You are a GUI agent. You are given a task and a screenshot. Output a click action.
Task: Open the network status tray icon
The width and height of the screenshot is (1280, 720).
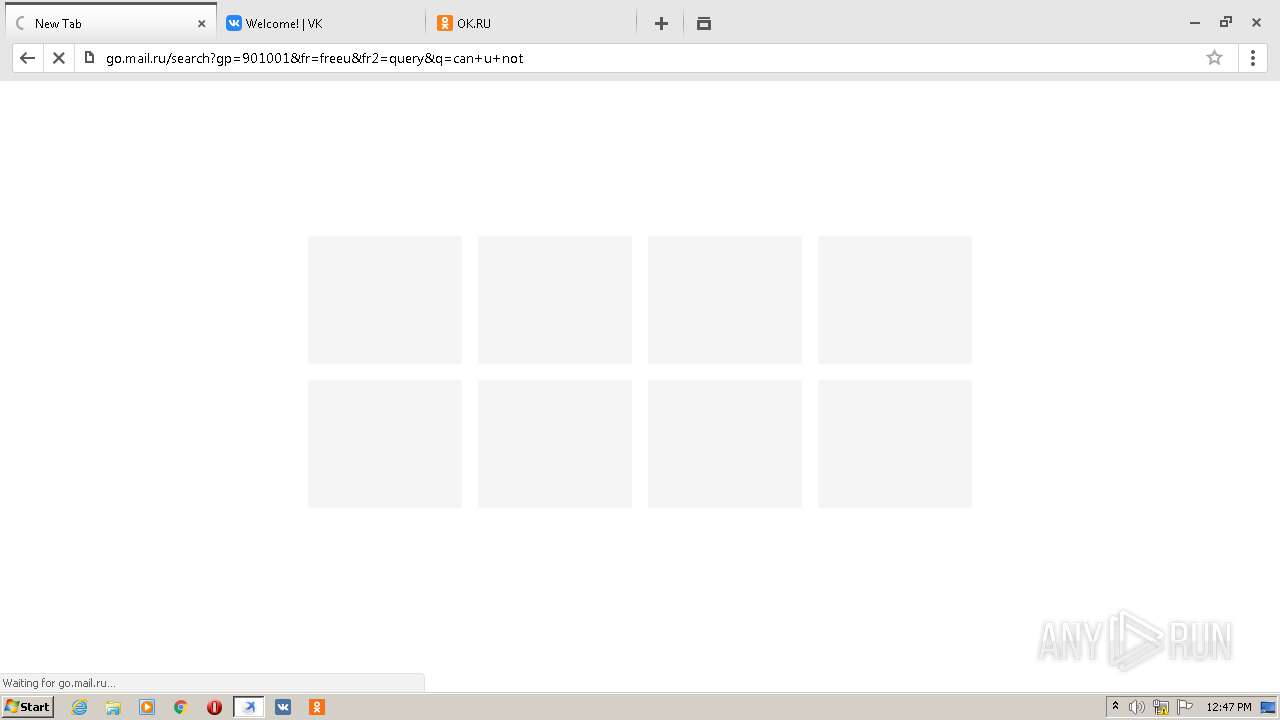click(x=1161, y=707)
